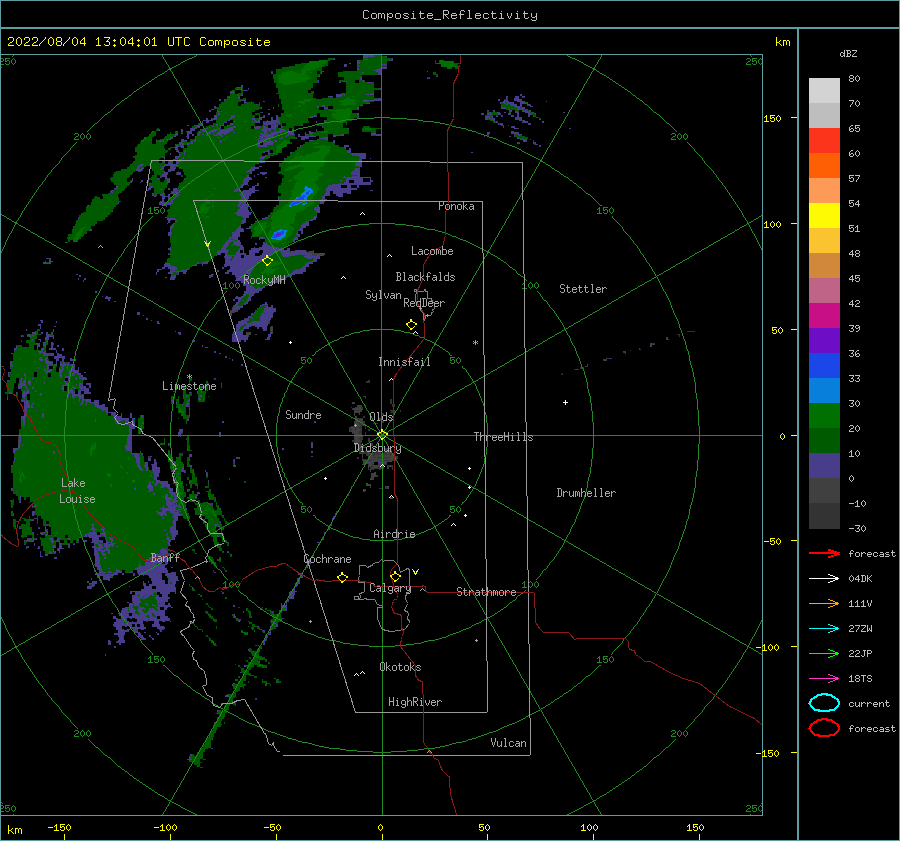Click the dBZ legend heading
This screenshot has height=841, width=900.
(x=848, y=53)
